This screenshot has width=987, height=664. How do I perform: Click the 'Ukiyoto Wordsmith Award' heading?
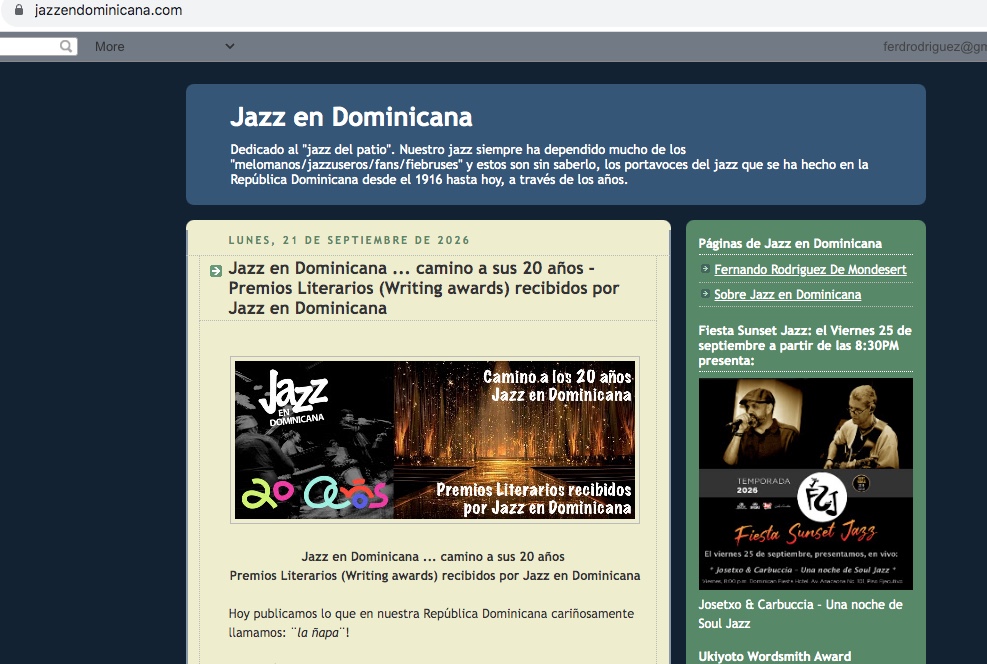pyautogui.click(x=775, y=656)
